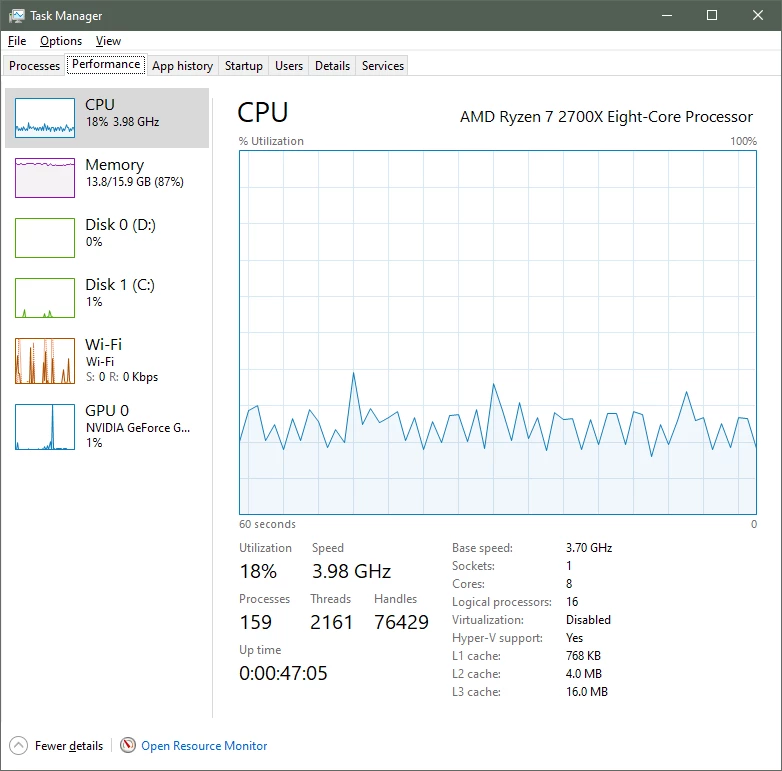Viewport: 782px width, 771px height.
Task: Click the 159 processes count
Action: [255, 622]
